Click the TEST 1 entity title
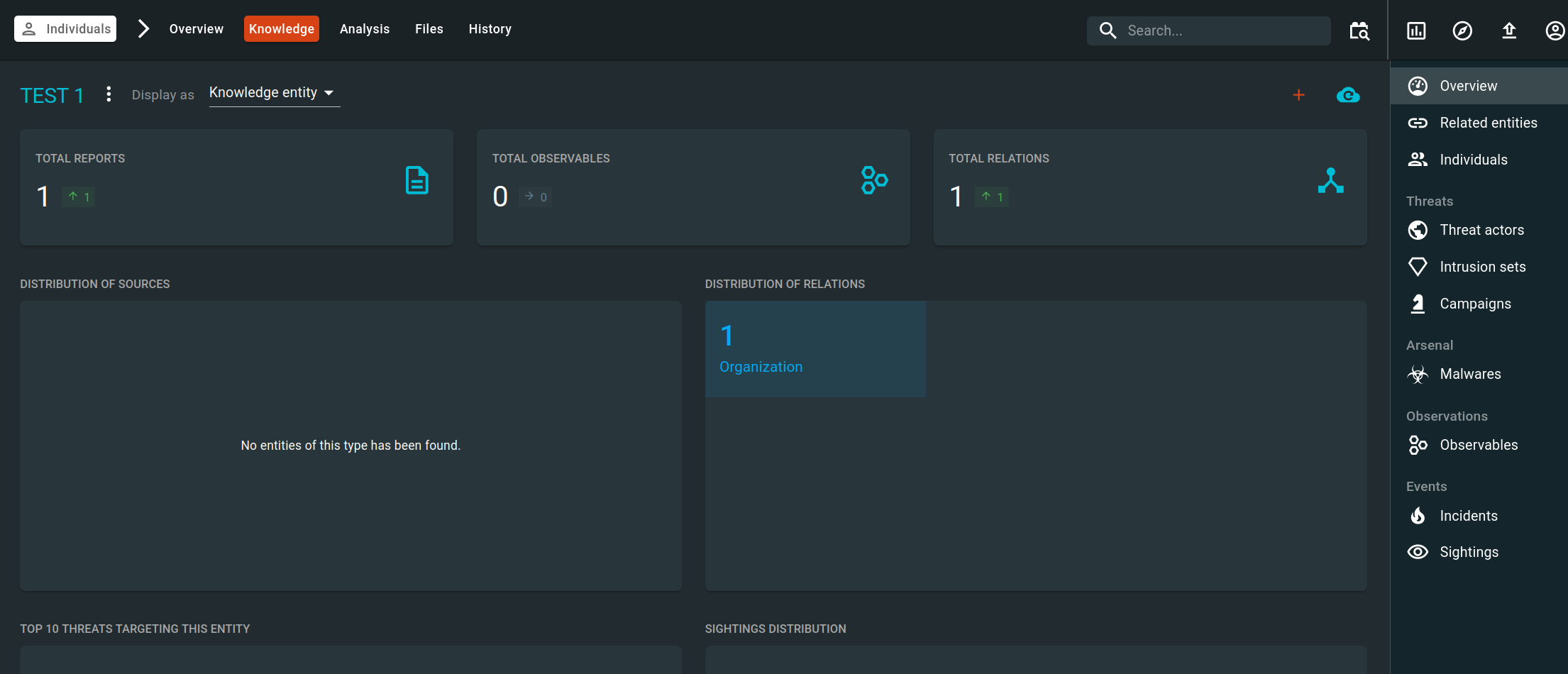This screenshot has height=674, width=1568. pos(52,96)
